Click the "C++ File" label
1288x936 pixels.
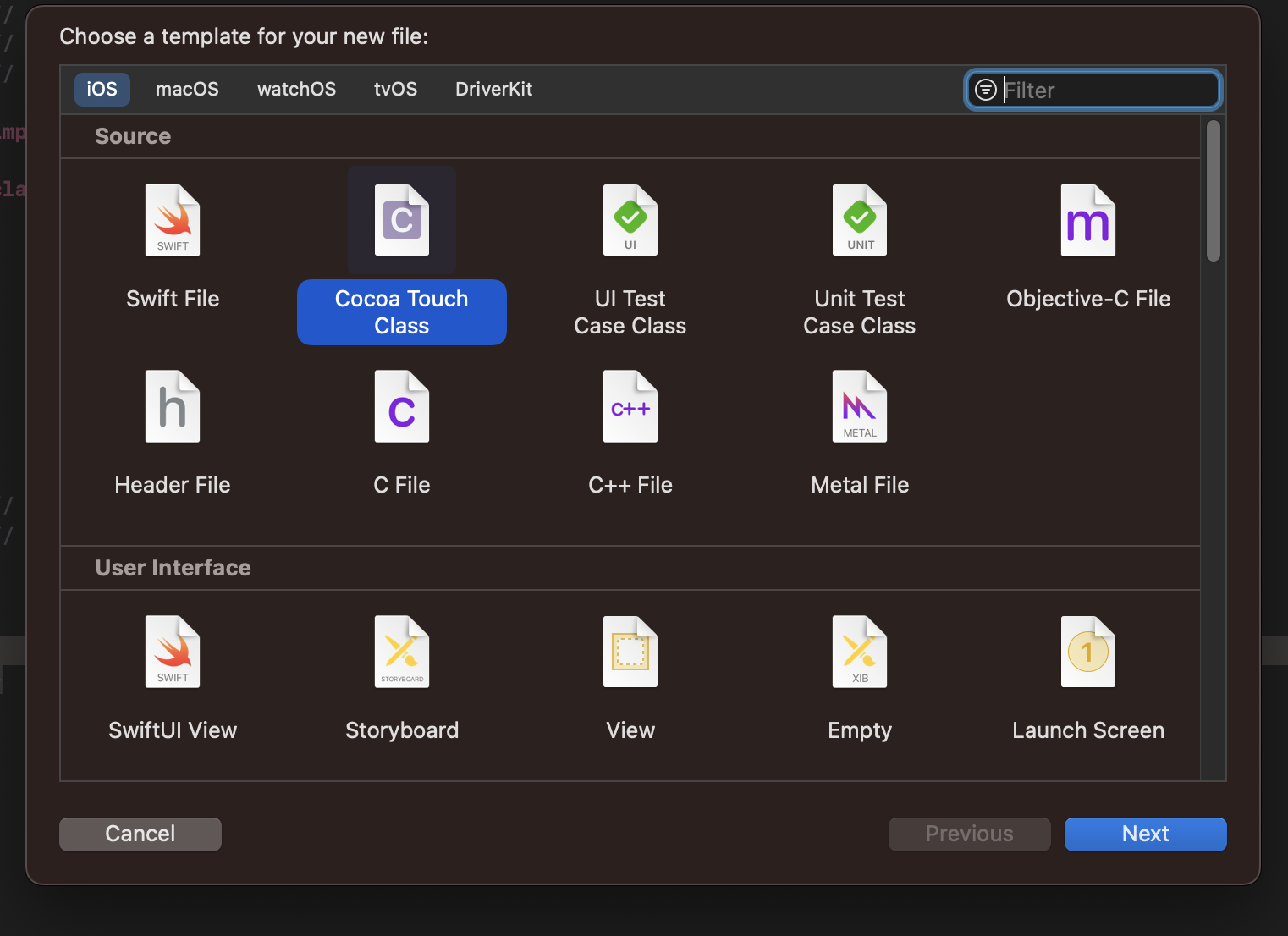coord(630,485)
